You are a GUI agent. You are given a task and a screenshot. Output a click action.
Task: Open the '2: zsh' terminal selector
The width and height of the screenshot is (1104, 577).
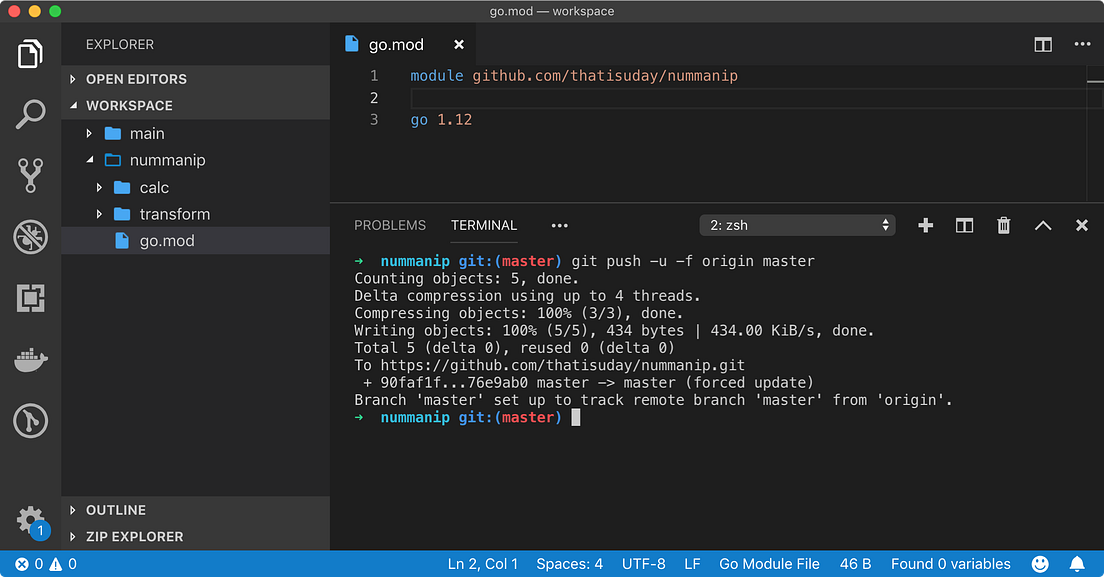coord(797,225)
